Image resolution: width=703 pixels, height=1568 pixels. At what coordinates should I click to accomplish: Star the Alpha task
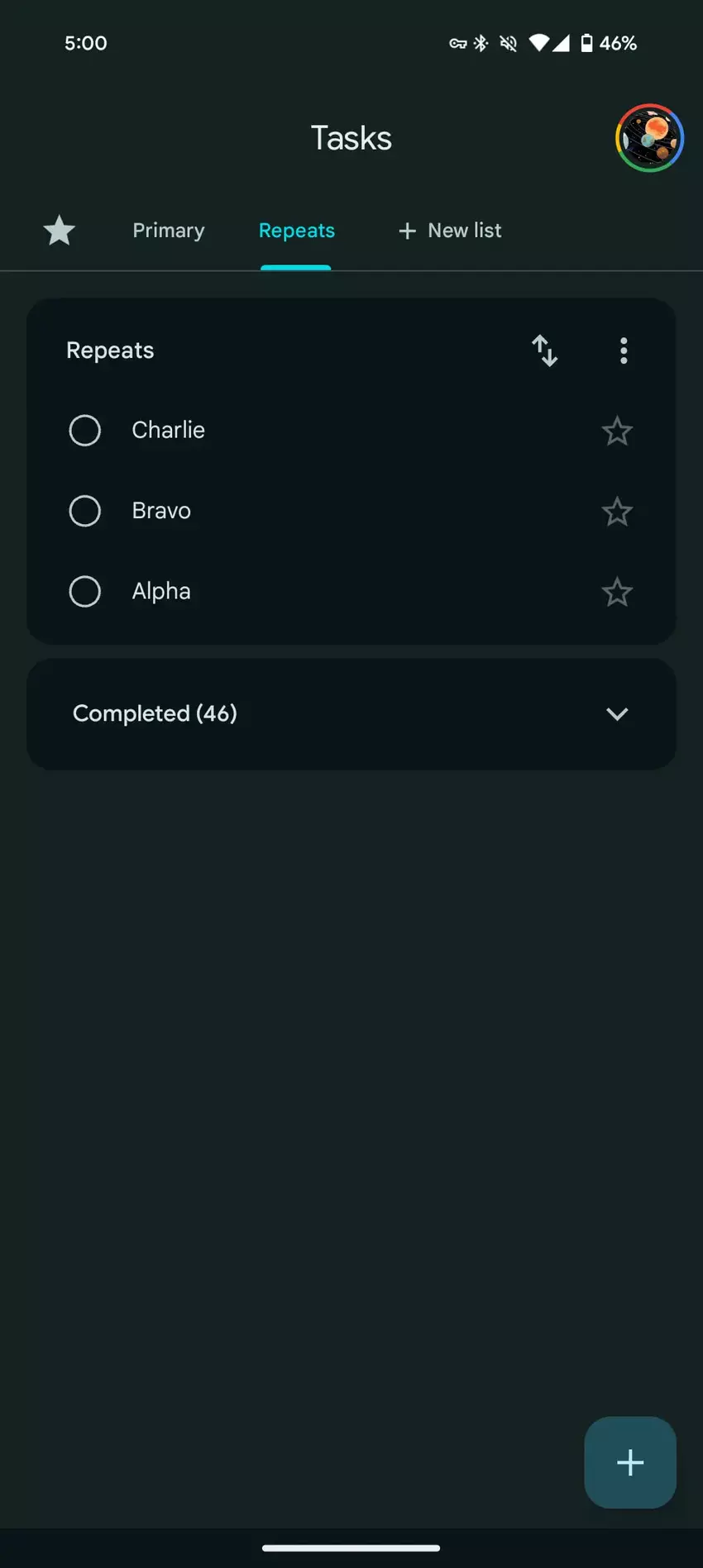point(616,592)
